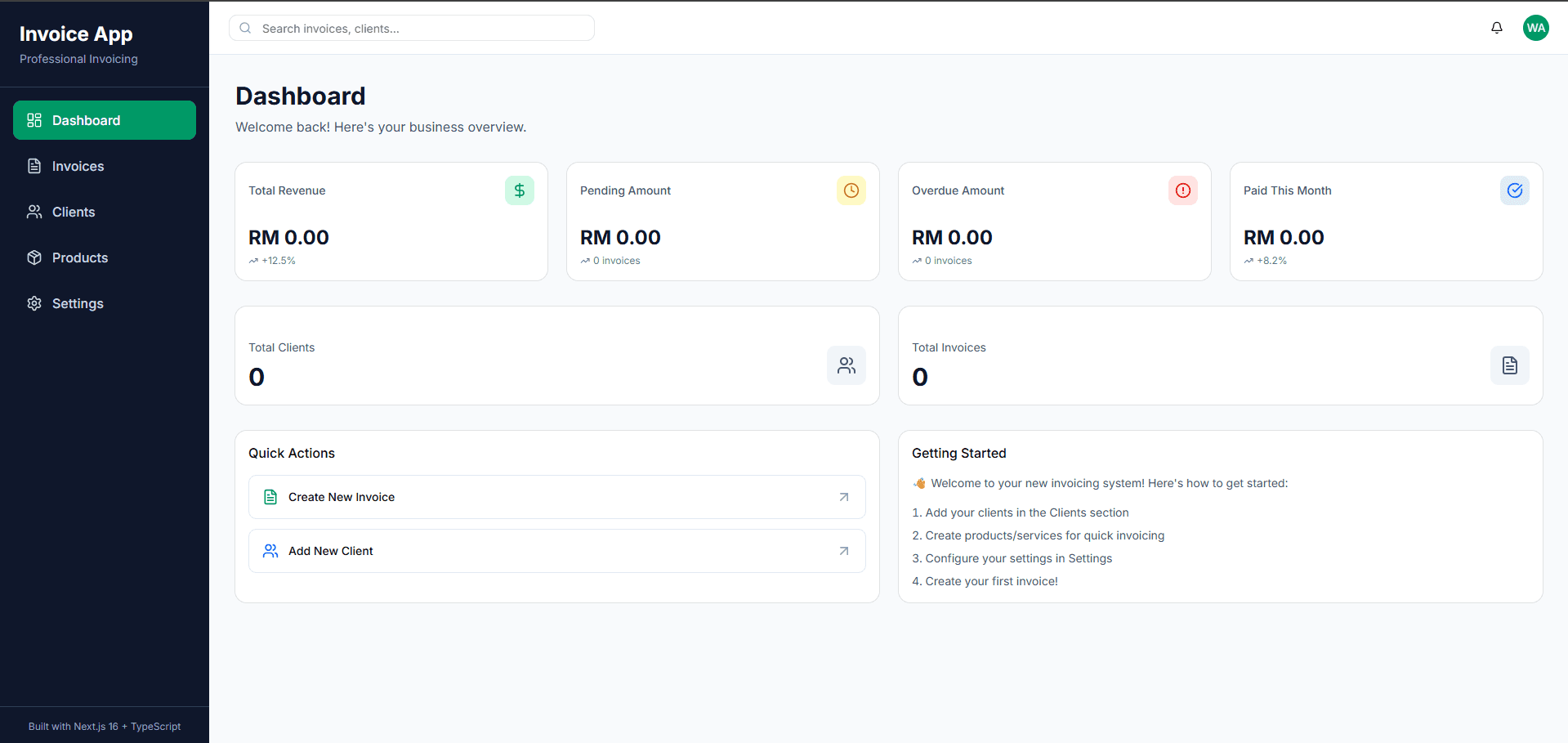
Task: Click the Add New Client quick action
Action: tap(556, 550)
